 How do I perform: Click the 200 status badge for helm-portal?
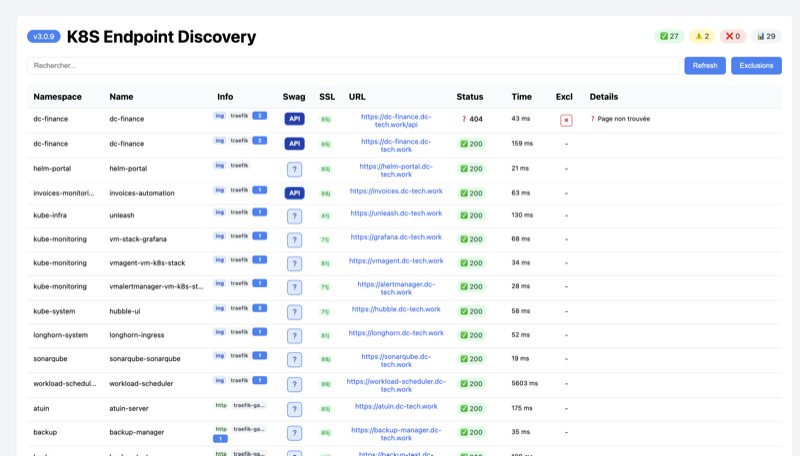point(471,169)
